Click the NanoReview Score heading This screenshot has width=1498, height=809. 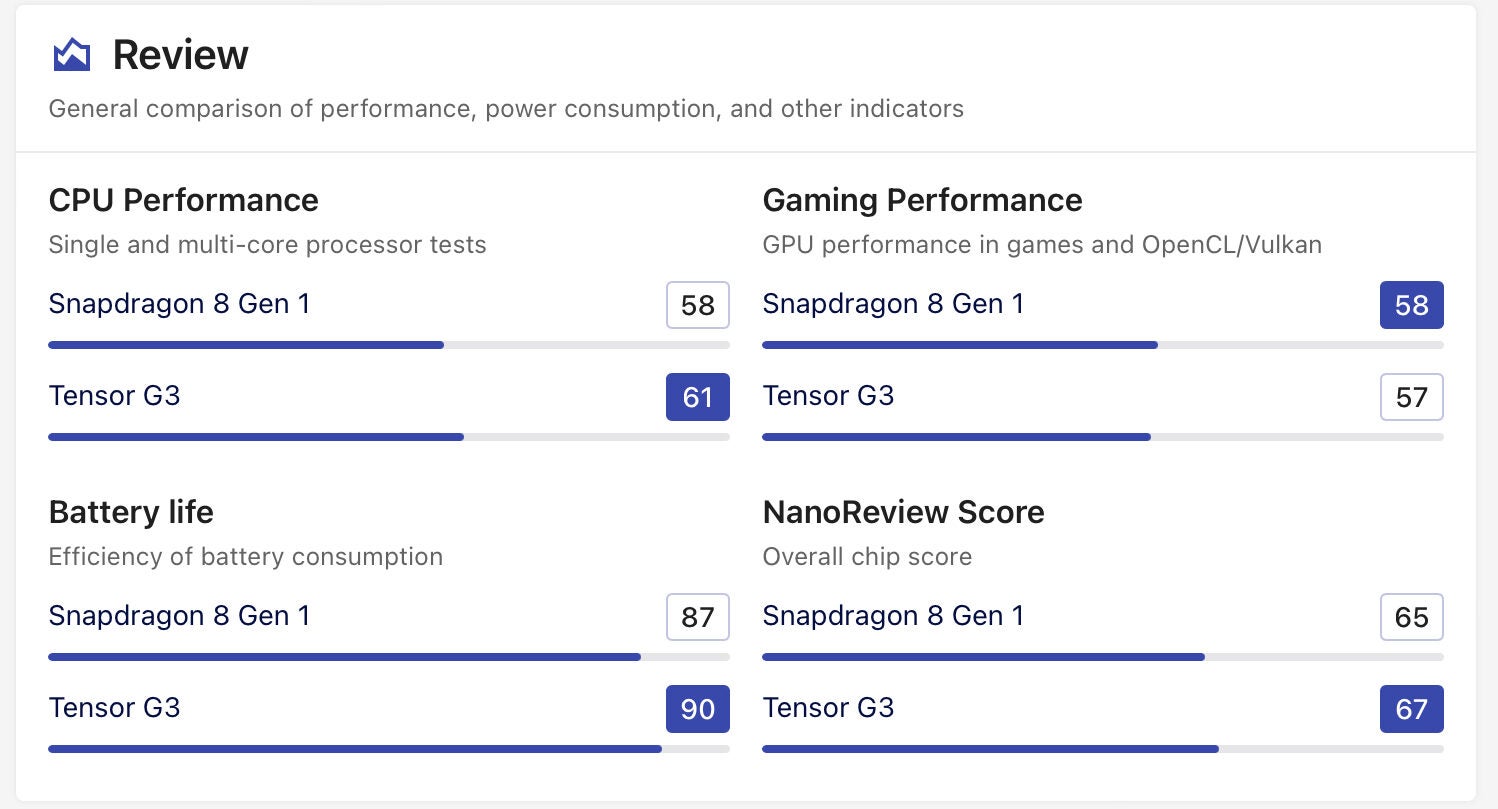pos(903,512)
